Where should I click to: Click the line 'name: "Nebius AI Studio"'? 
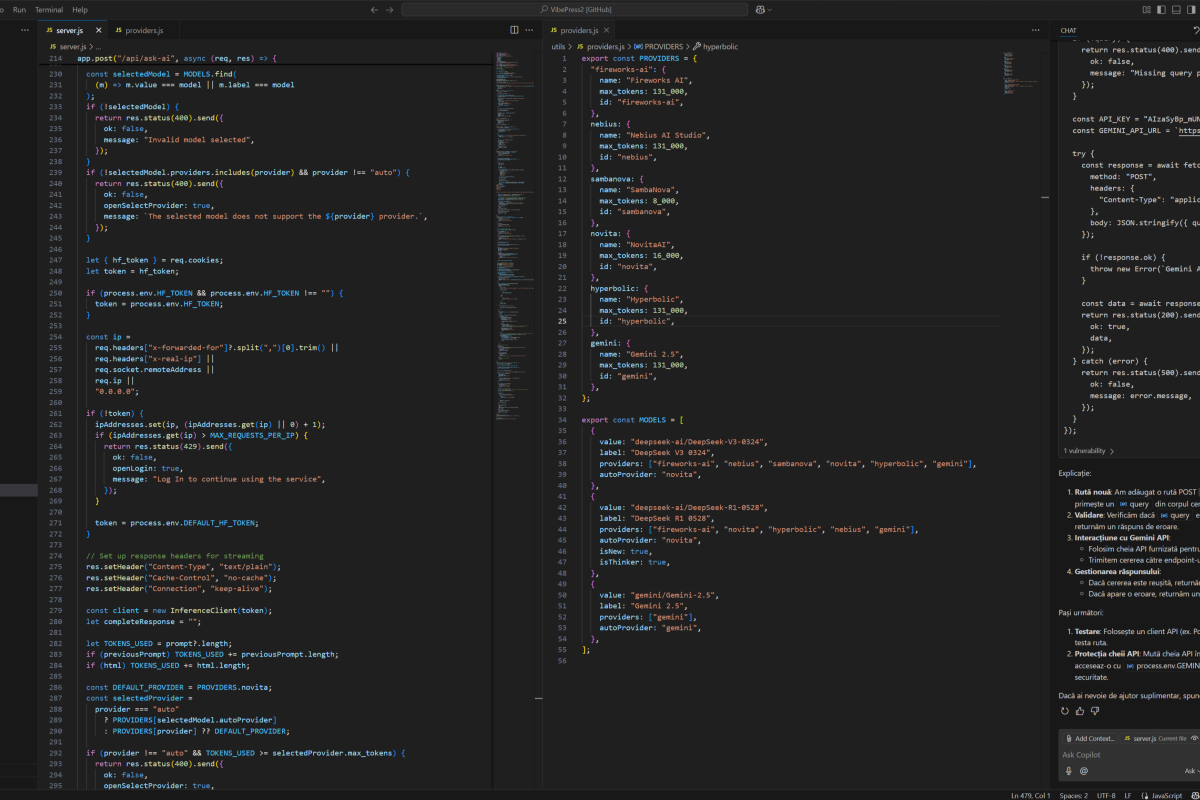pyautogui.click(x=653, y=134)
